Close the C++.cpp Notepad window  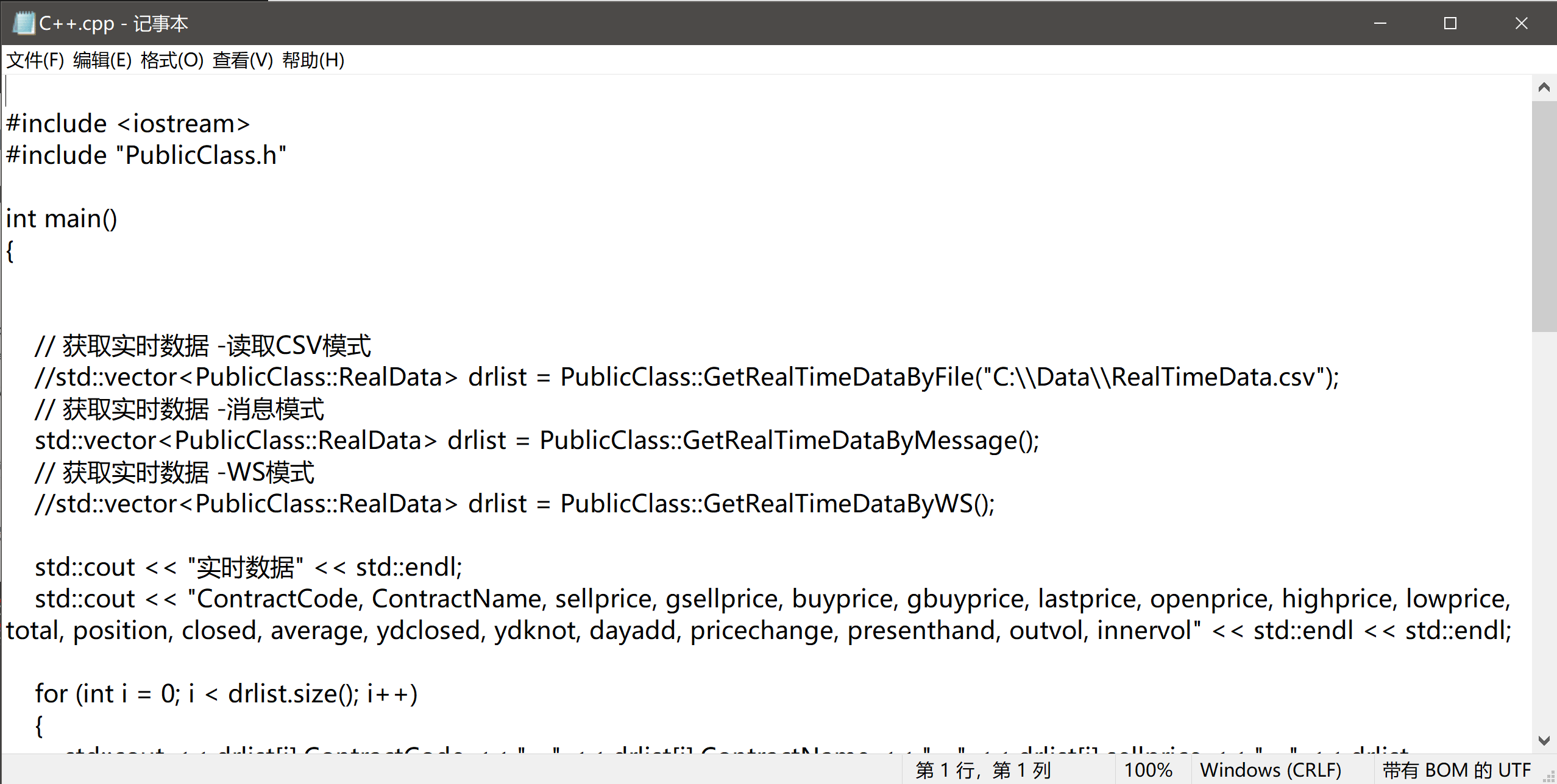1521,23
